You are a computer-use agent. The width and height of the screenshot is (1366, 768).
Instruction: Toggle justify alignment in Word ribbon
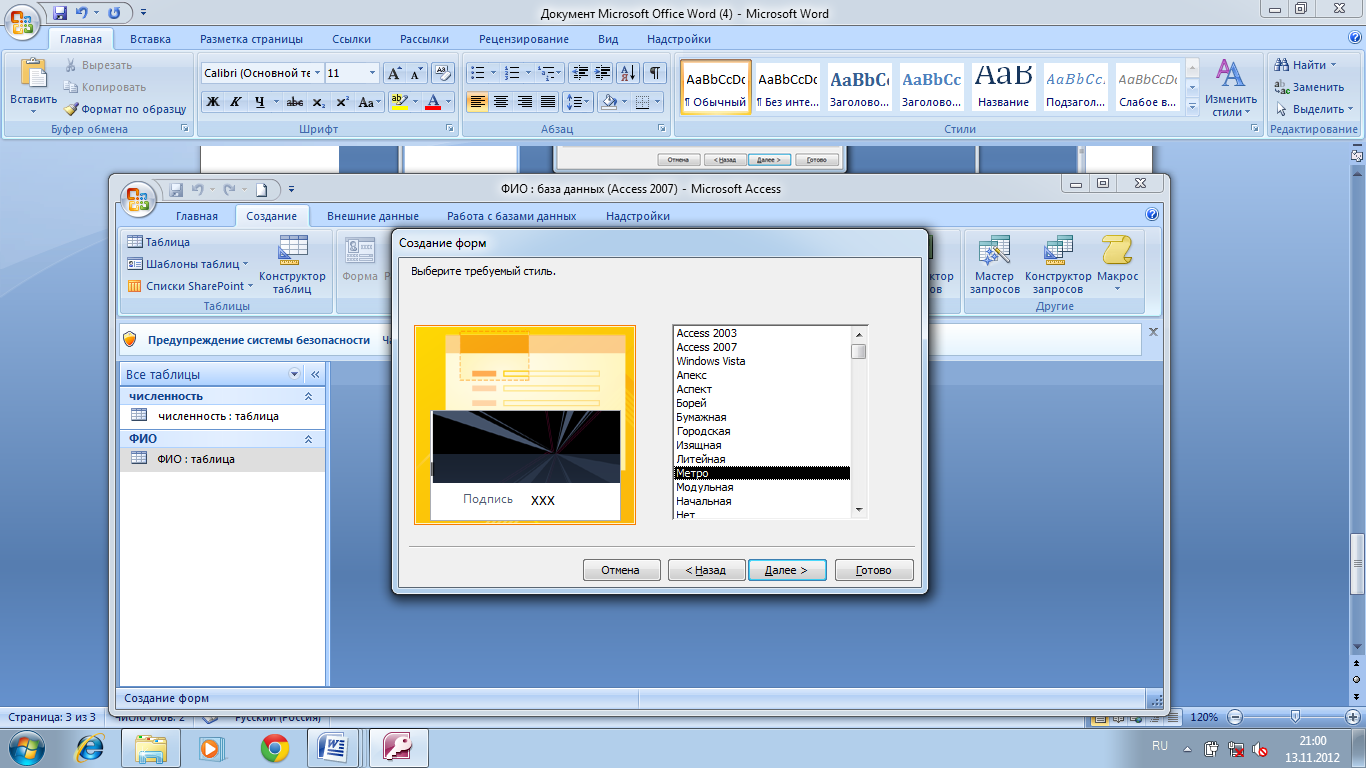tap(548, 102)
